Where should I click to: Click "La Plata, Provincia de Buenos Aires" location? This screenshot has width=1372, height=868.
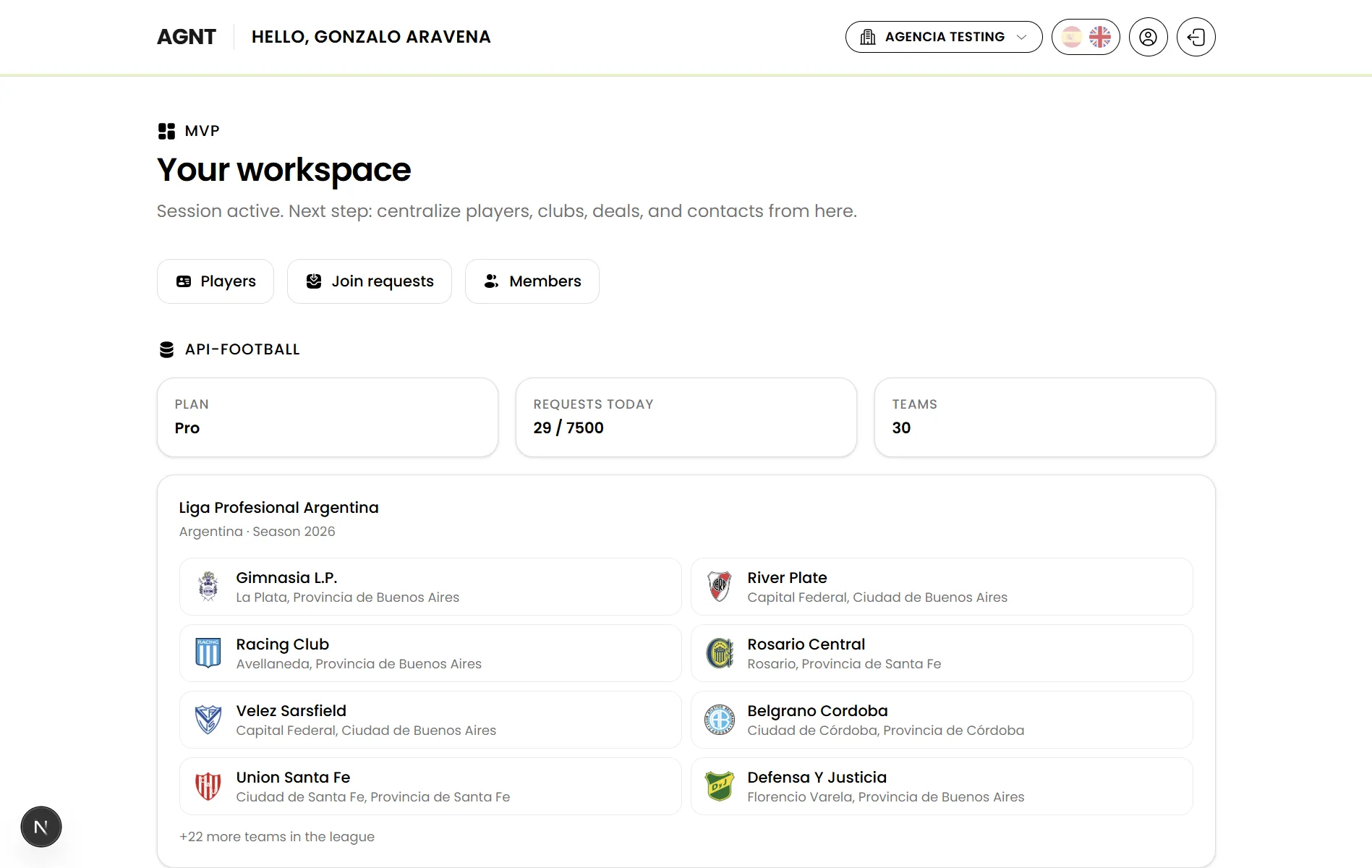(347, 597)
